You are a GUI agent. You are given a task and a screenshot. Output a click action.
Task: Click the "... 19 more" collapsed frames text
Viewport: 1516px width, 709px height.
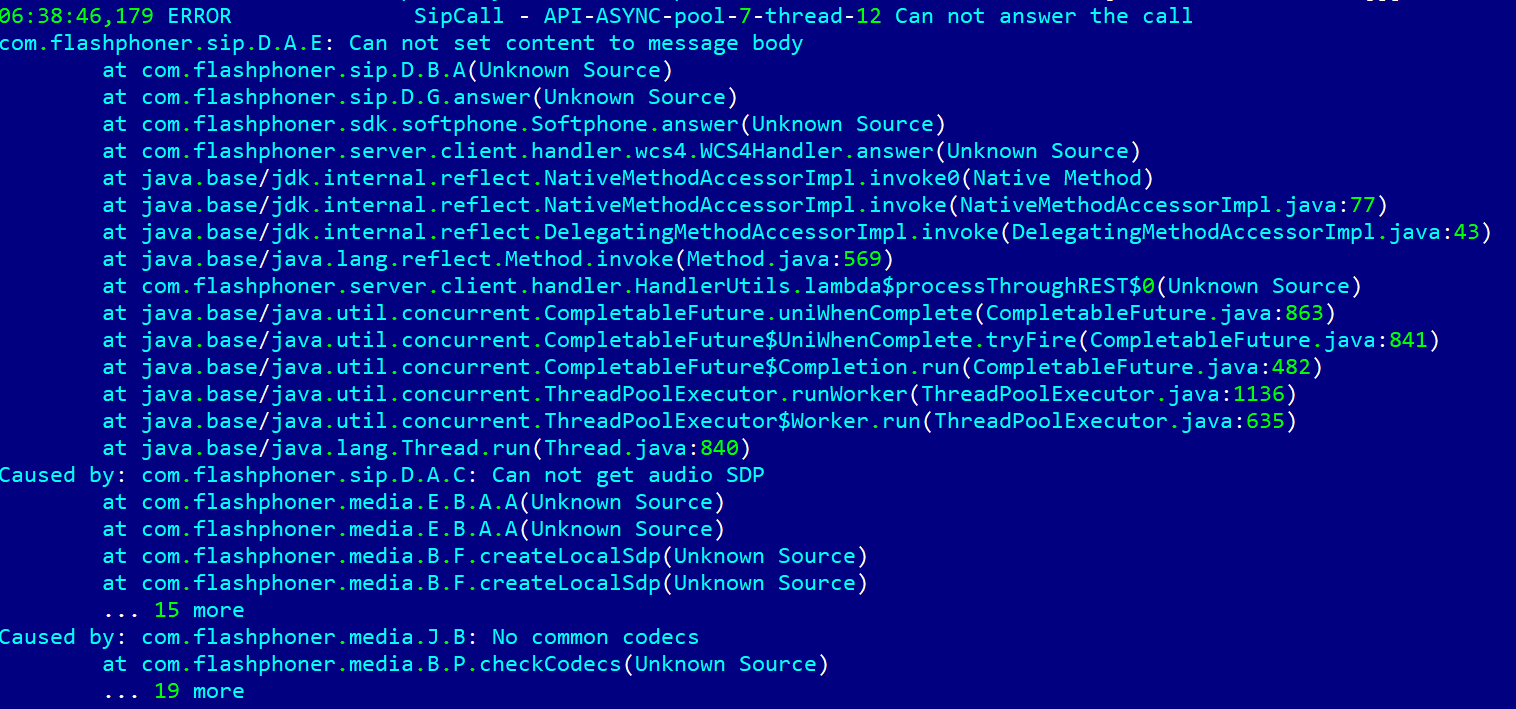pyautogui.click(x=173, y=691)
